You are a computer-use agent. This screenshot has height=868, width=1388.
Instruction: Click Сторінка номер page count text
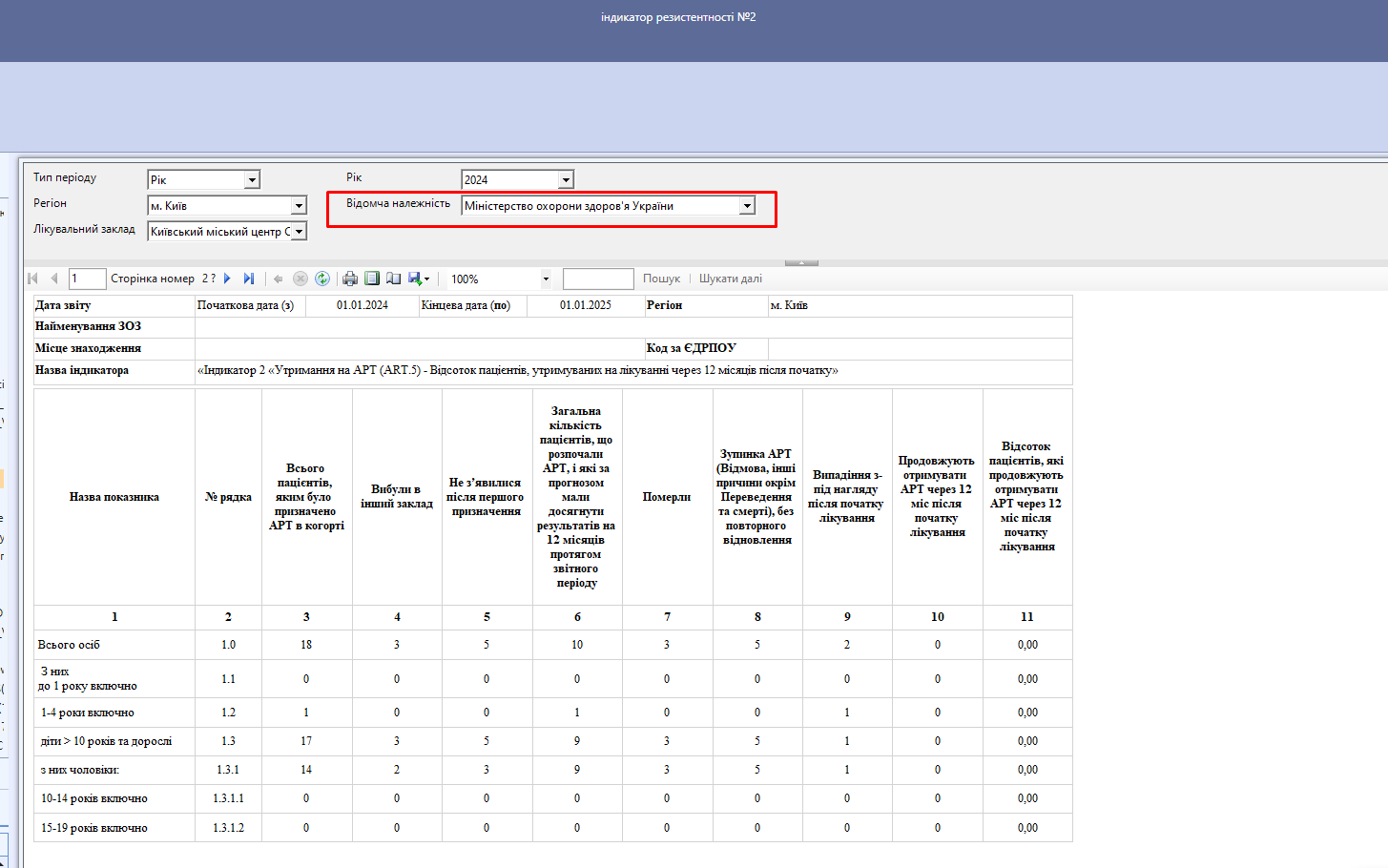(x=163, y=279)
